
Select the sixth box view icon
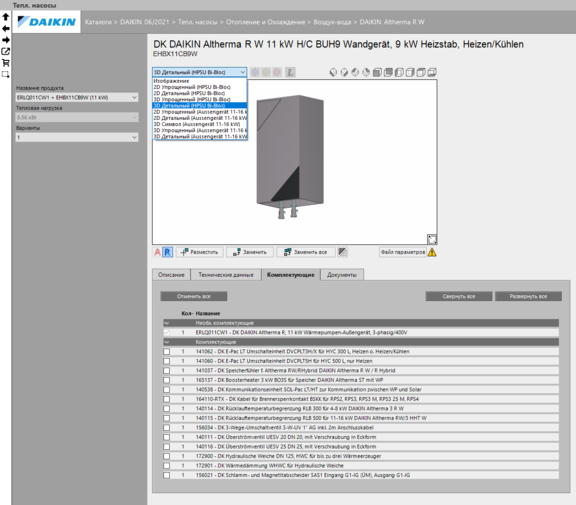coord(388,72)
